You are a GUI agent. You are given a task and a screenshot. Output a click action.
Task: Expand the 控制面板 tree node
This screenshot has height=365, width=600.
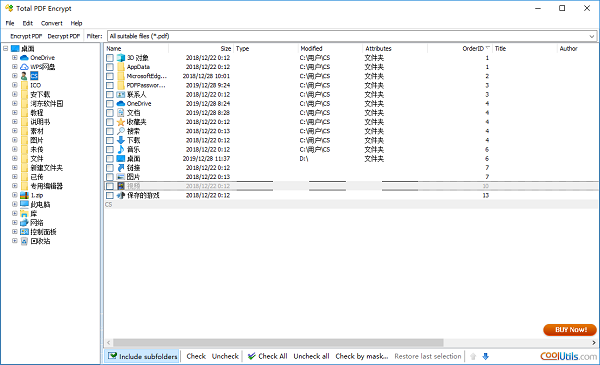[15, 232]
